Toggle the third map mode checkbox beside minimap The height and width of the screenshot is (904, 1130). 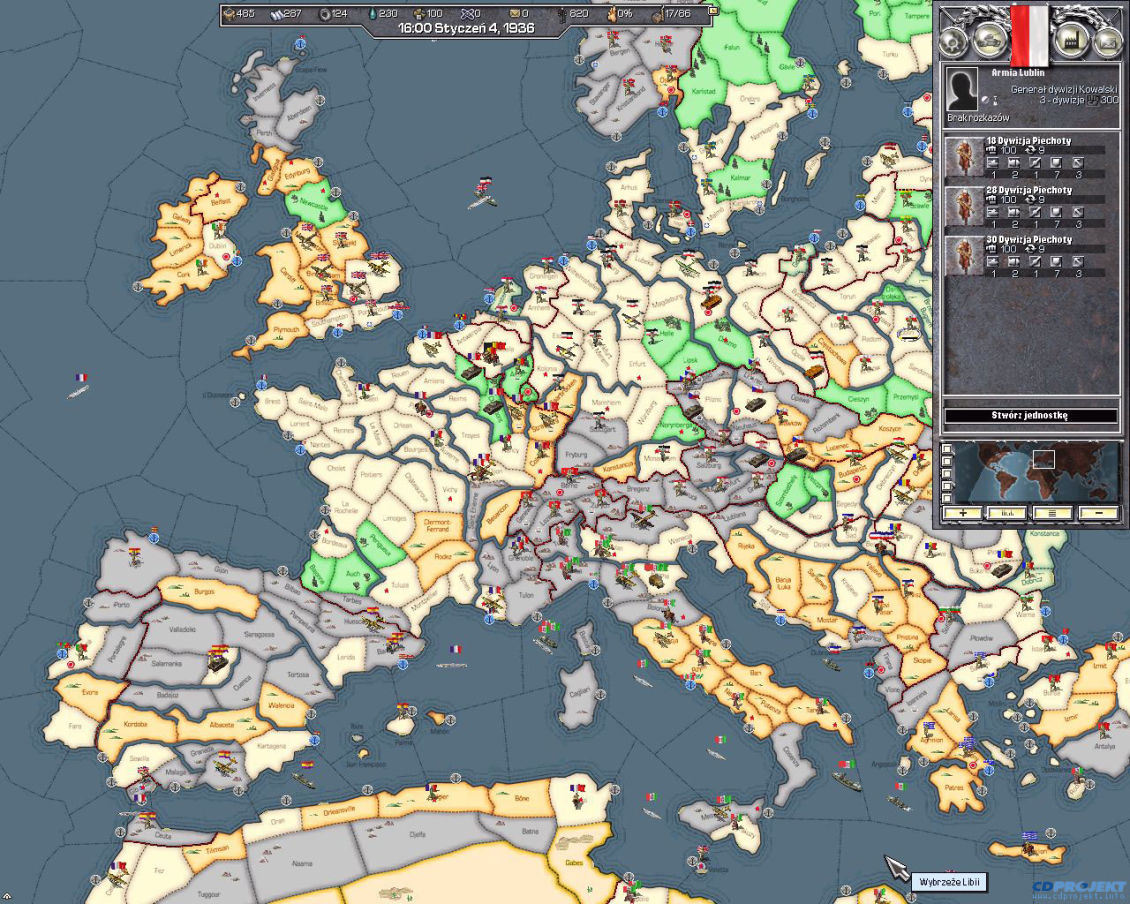947,474
